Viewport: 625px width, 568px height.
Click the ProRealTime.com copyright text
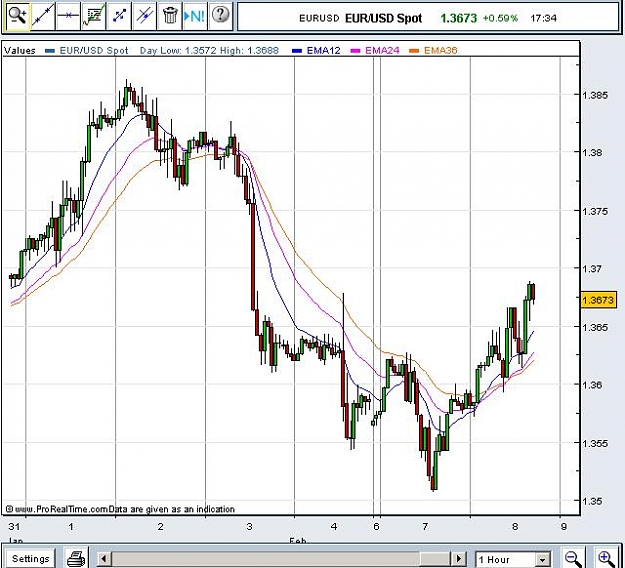120,509
